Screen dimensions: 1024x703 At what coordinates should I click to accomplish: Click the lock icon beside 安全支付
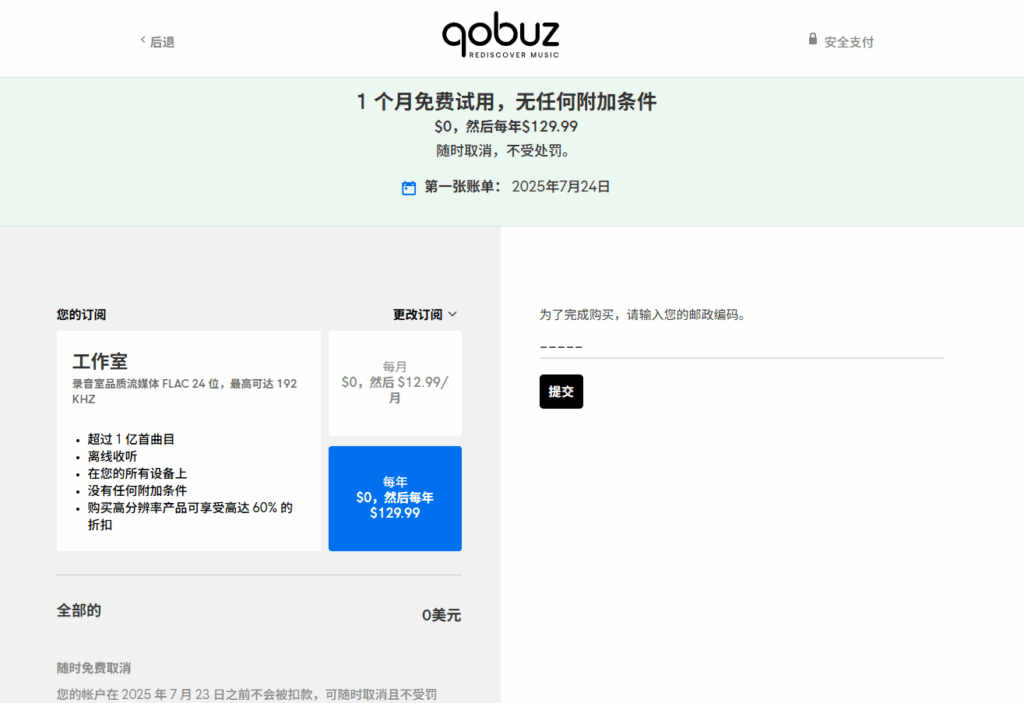coord(812,39)
